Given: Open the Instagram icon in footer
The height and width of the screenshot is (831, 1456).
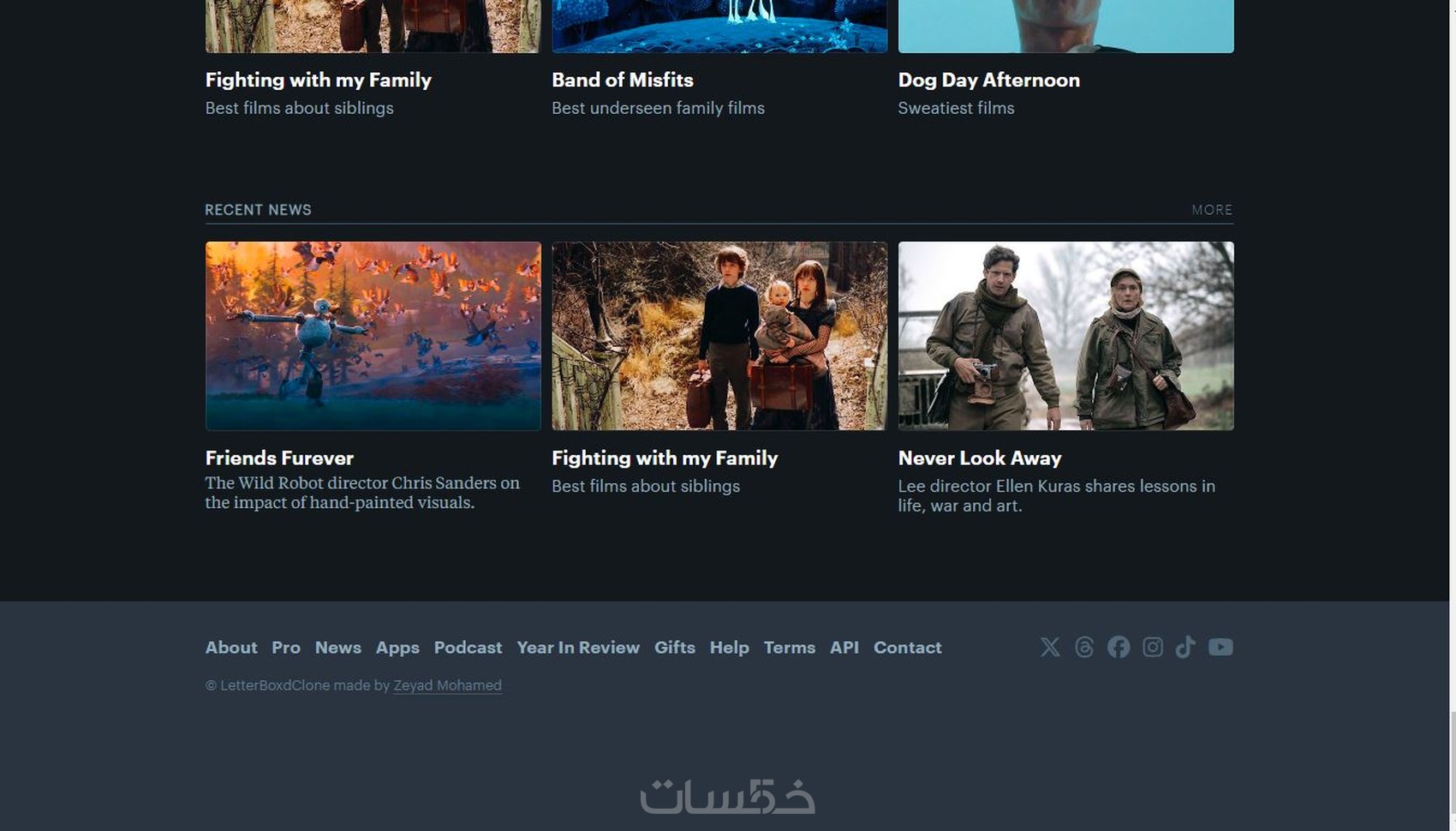Looking at the screenshot, I should click(1153, 647).
